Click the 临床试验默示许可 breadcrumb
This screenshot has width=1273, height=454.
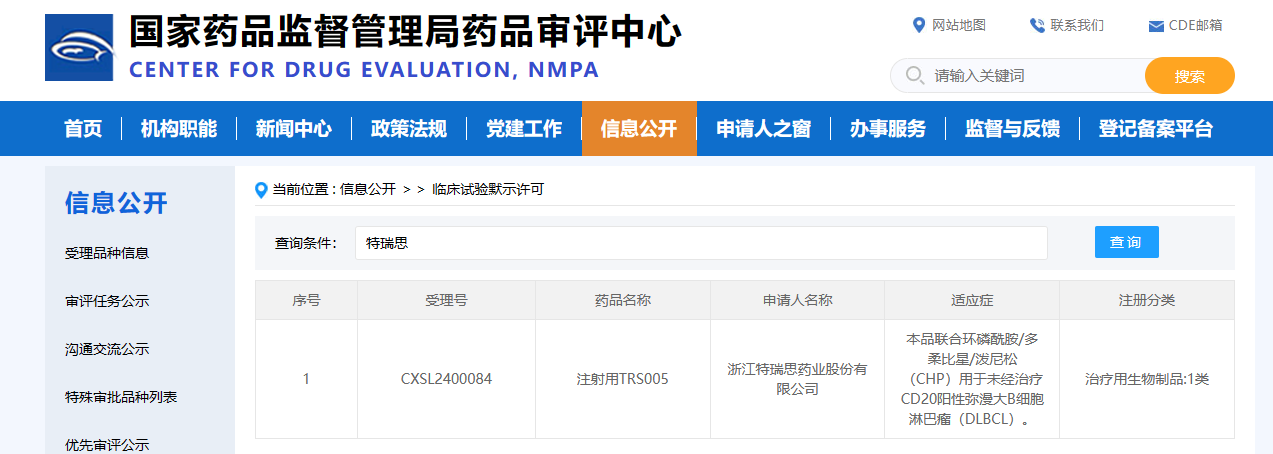point(488,189)
